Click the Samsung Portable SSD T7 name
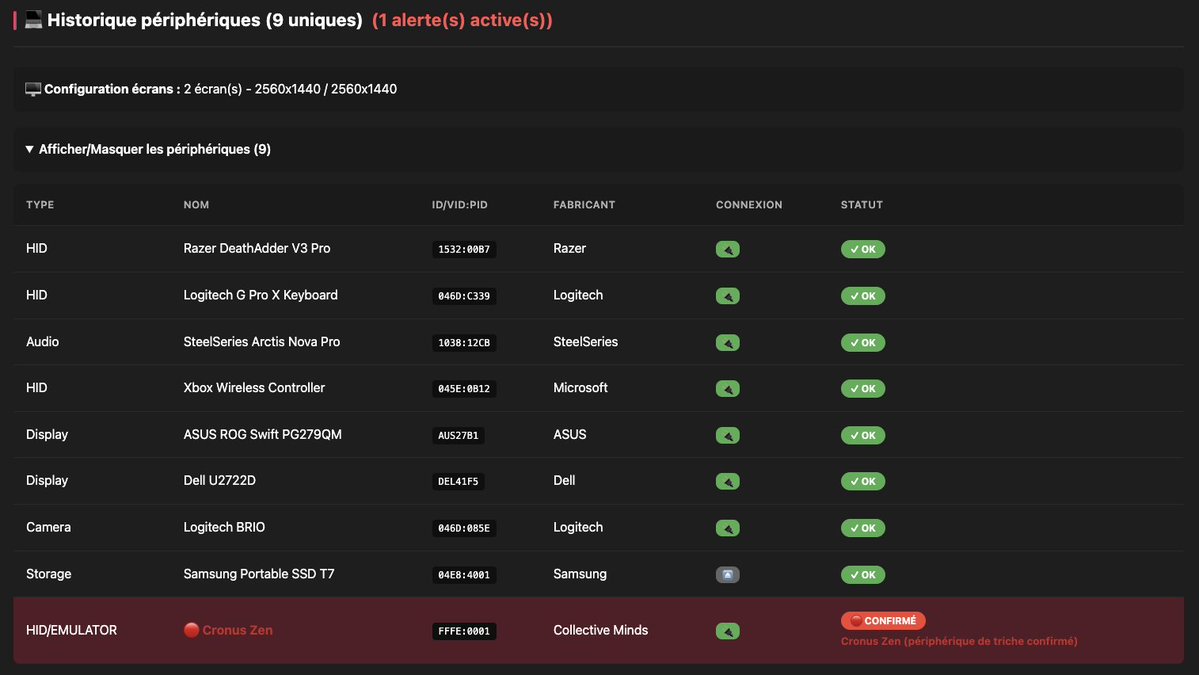The image size is (1199, 675). [258, 574]
